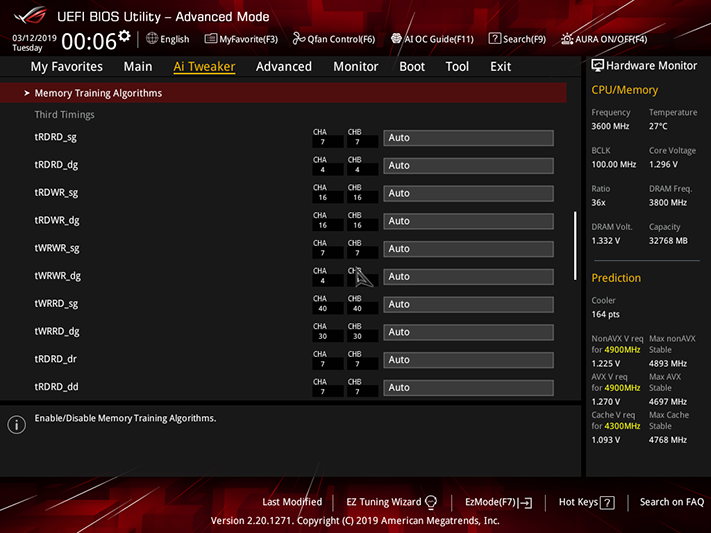
Task: Go to the Boot tab
Action: click(x=412, y=67)
